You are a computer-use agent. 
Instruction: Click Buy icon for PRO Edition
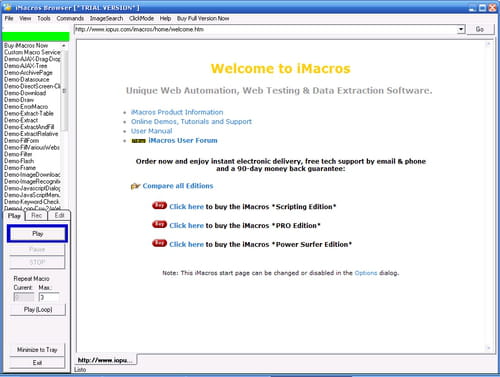click(x=159, y=225)
